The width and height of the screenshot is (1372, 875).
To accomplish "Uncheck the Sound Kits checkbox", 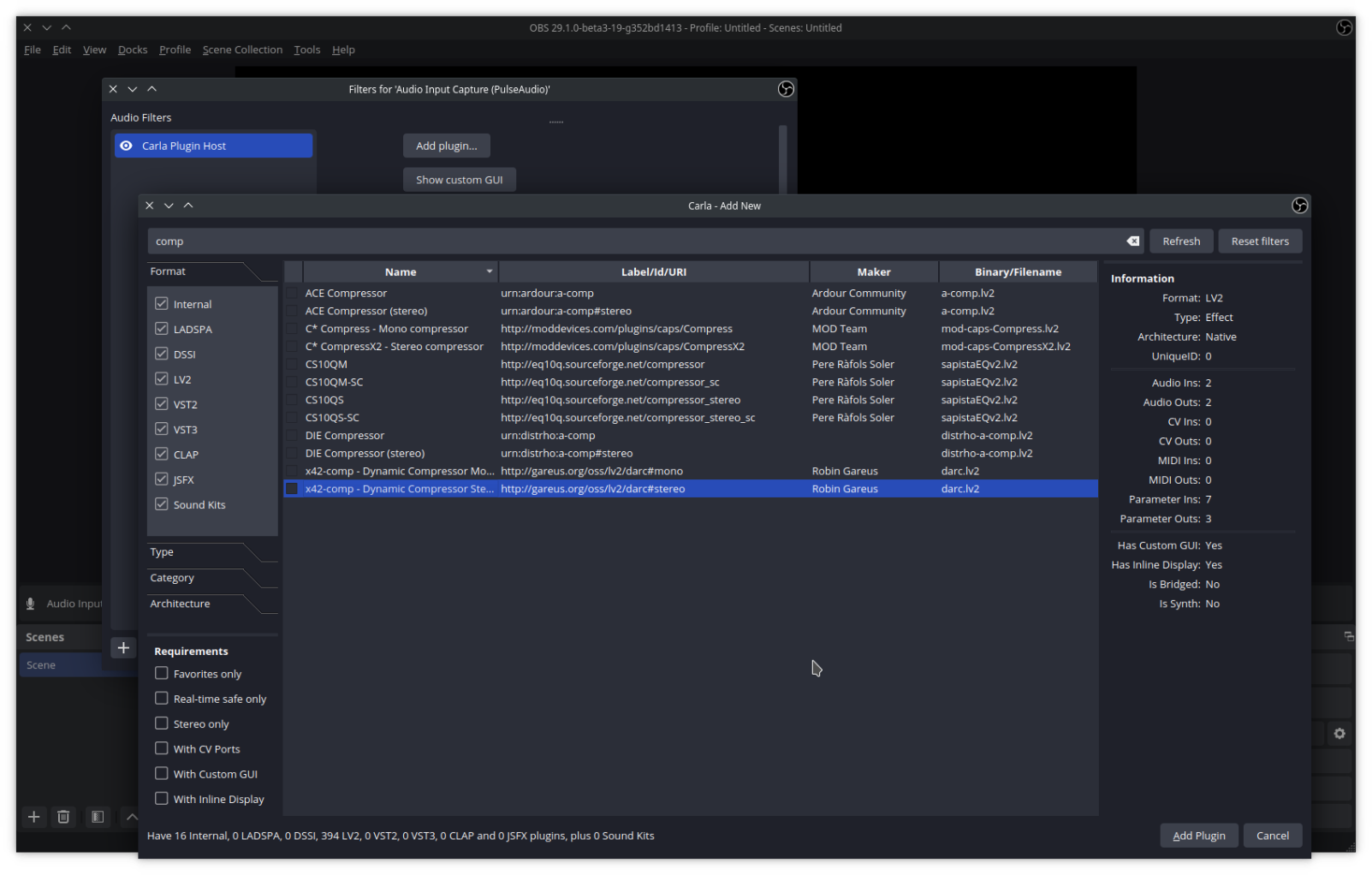I will (x=161, y=504).
